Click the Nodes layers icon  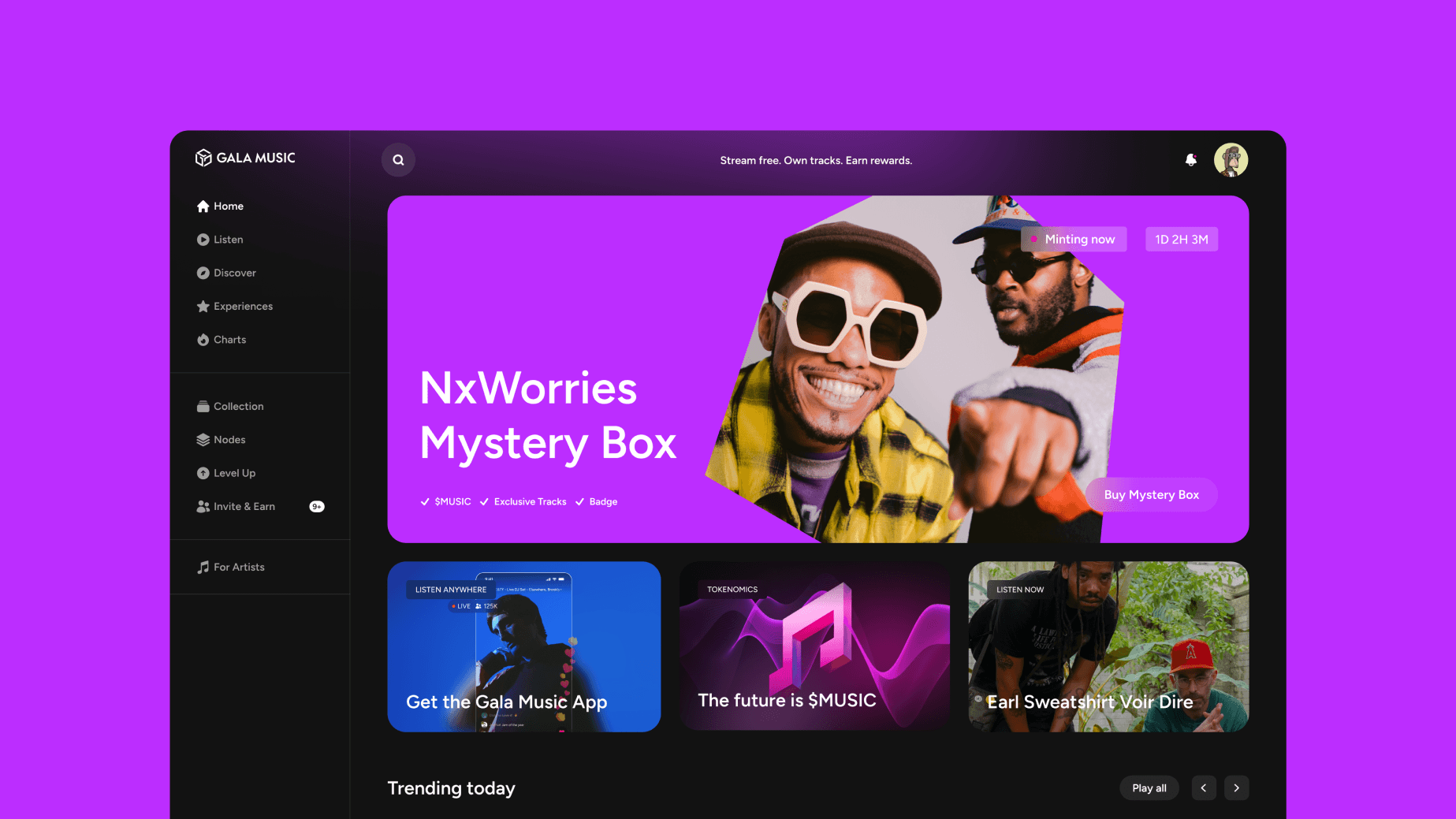pyautogui.click(x=203, y=440)
